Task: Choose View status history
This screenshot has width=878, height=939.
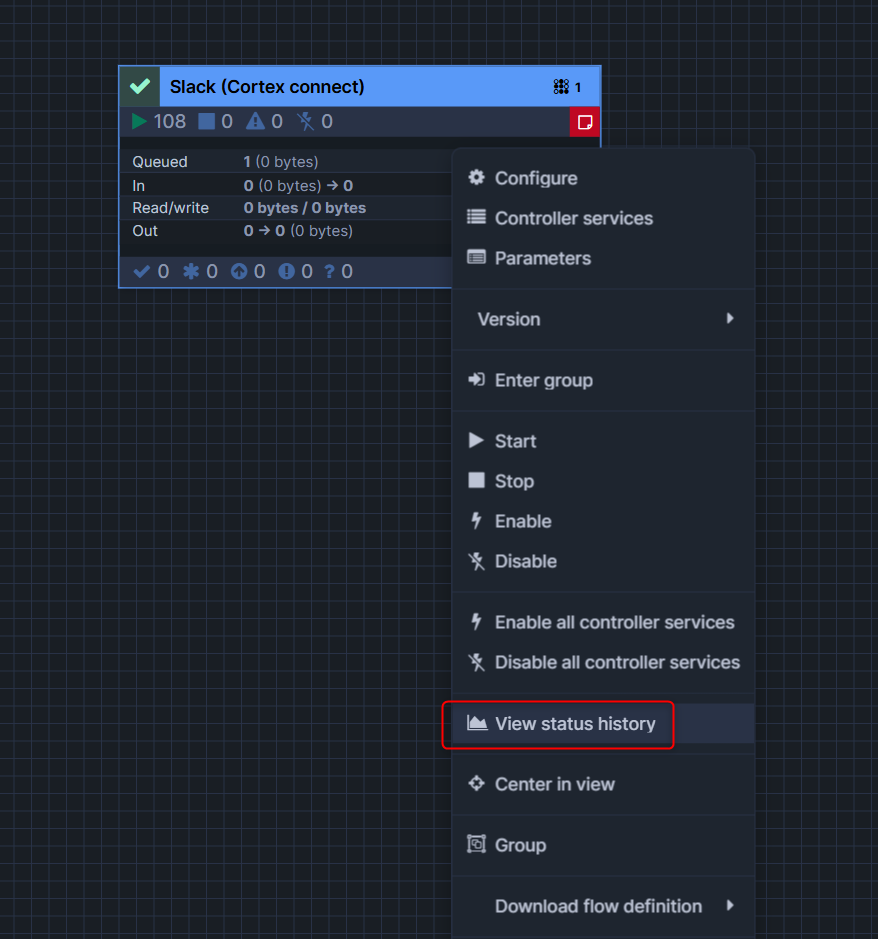Action: point(575,724)
